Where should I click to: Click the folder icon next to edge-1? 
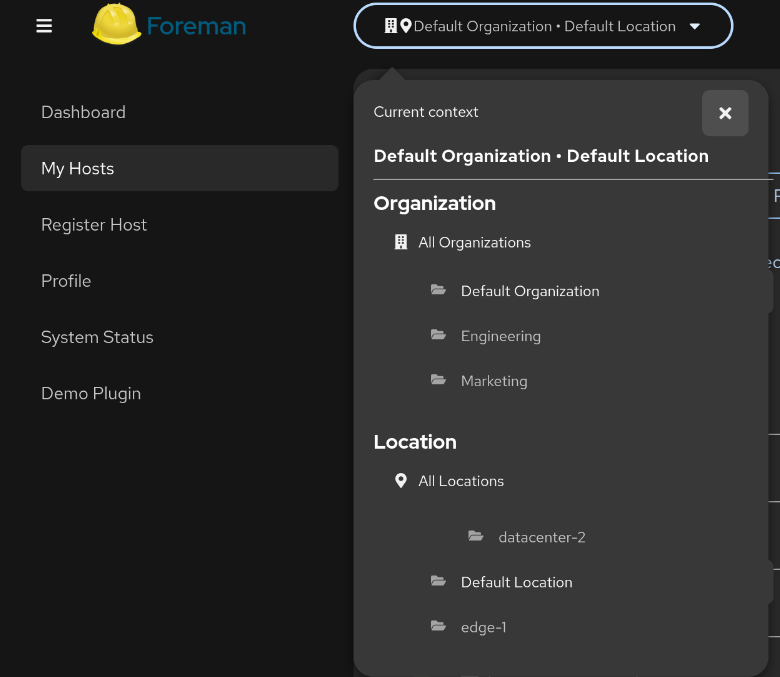tap(438, 627)
